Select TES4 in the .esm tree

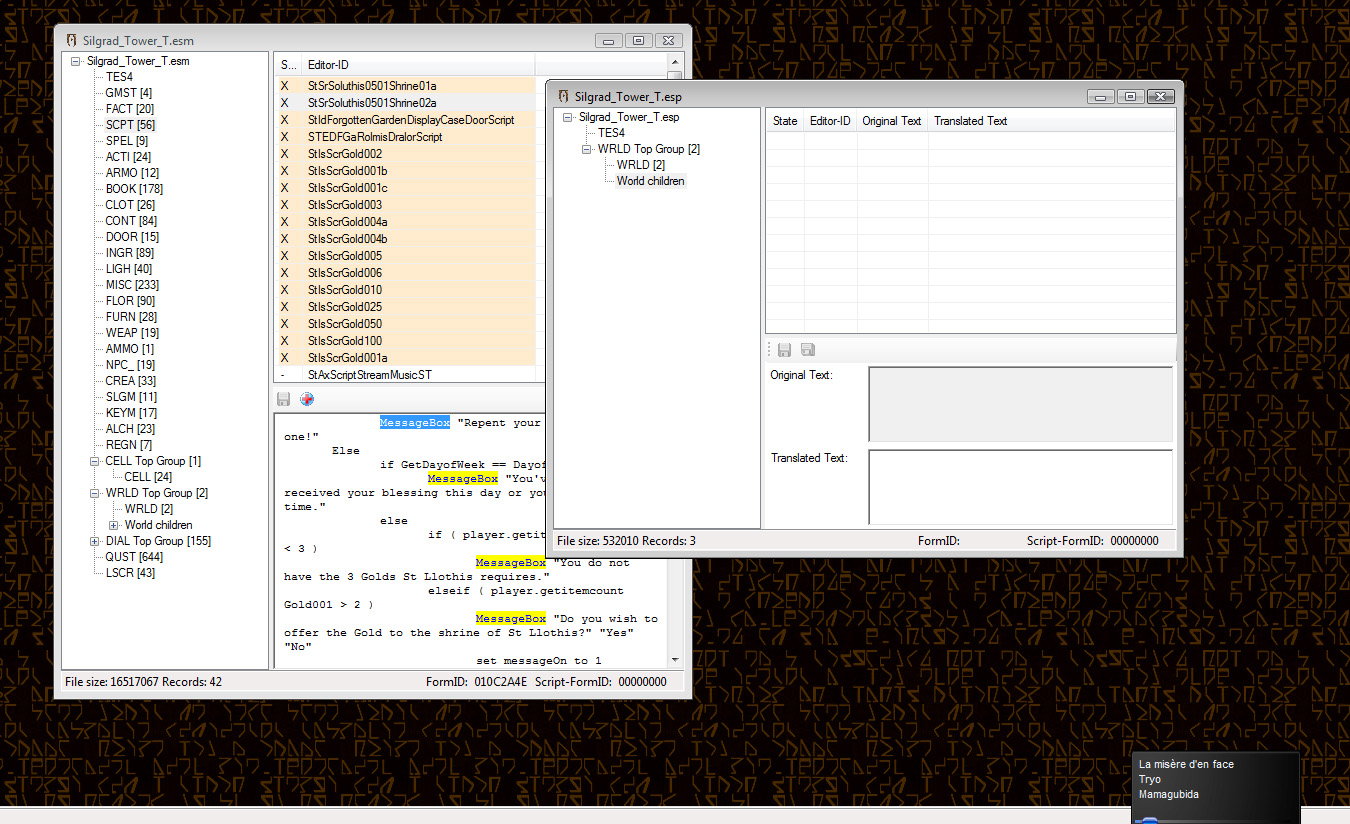click(119, 77)
